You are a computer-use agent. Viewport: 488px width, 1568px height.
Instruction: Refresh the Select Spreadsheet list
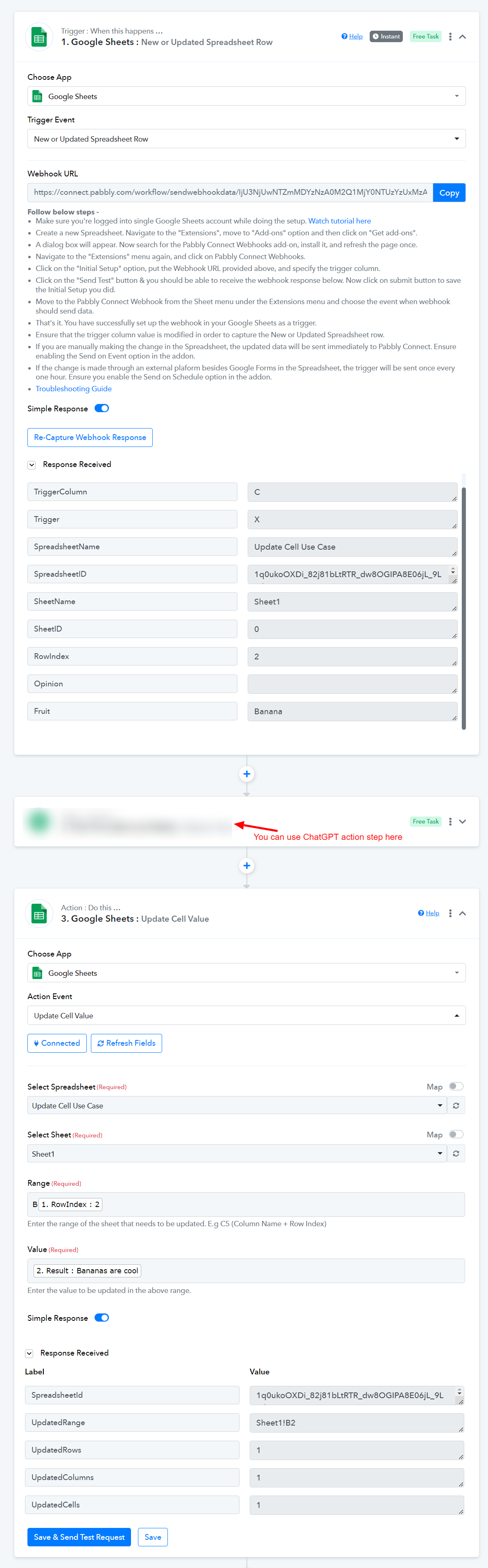click(x=456, y=1105)
